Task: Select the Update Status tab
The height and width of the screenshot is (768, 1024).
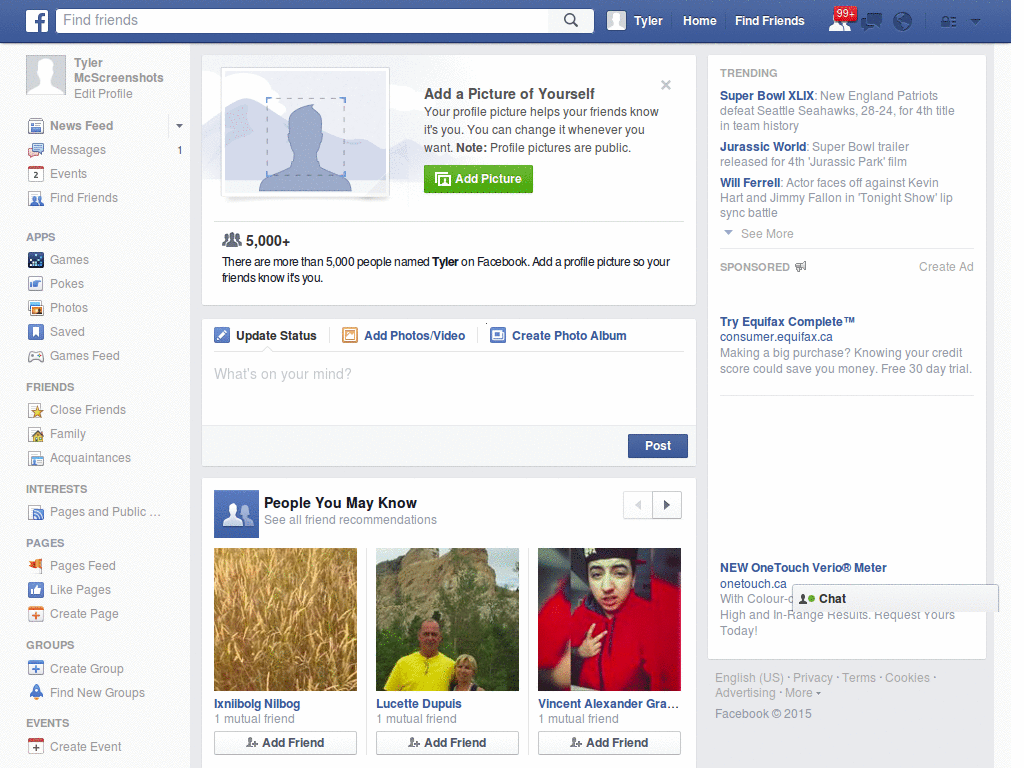Action: (x=266, y=336)
